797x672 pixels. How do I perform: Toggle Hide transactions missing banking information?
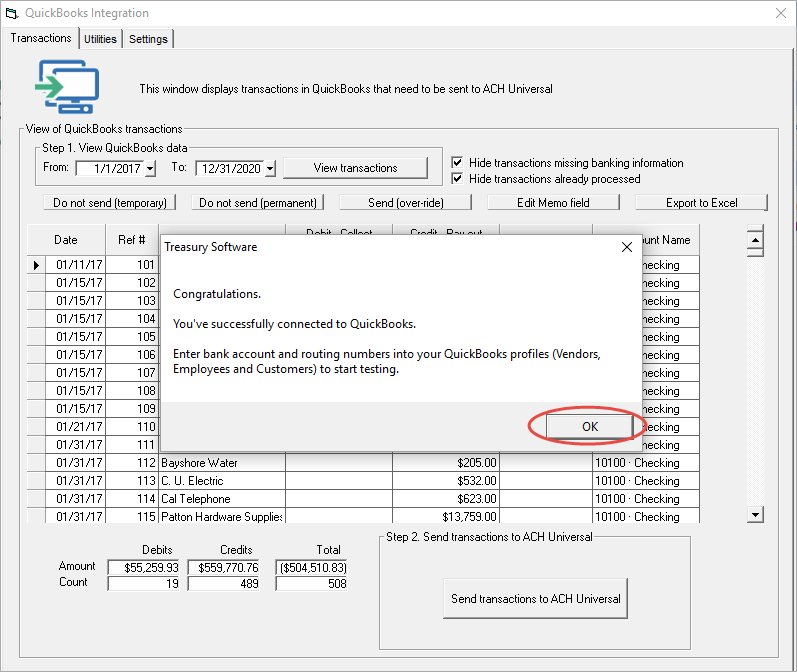click(458, 163)
